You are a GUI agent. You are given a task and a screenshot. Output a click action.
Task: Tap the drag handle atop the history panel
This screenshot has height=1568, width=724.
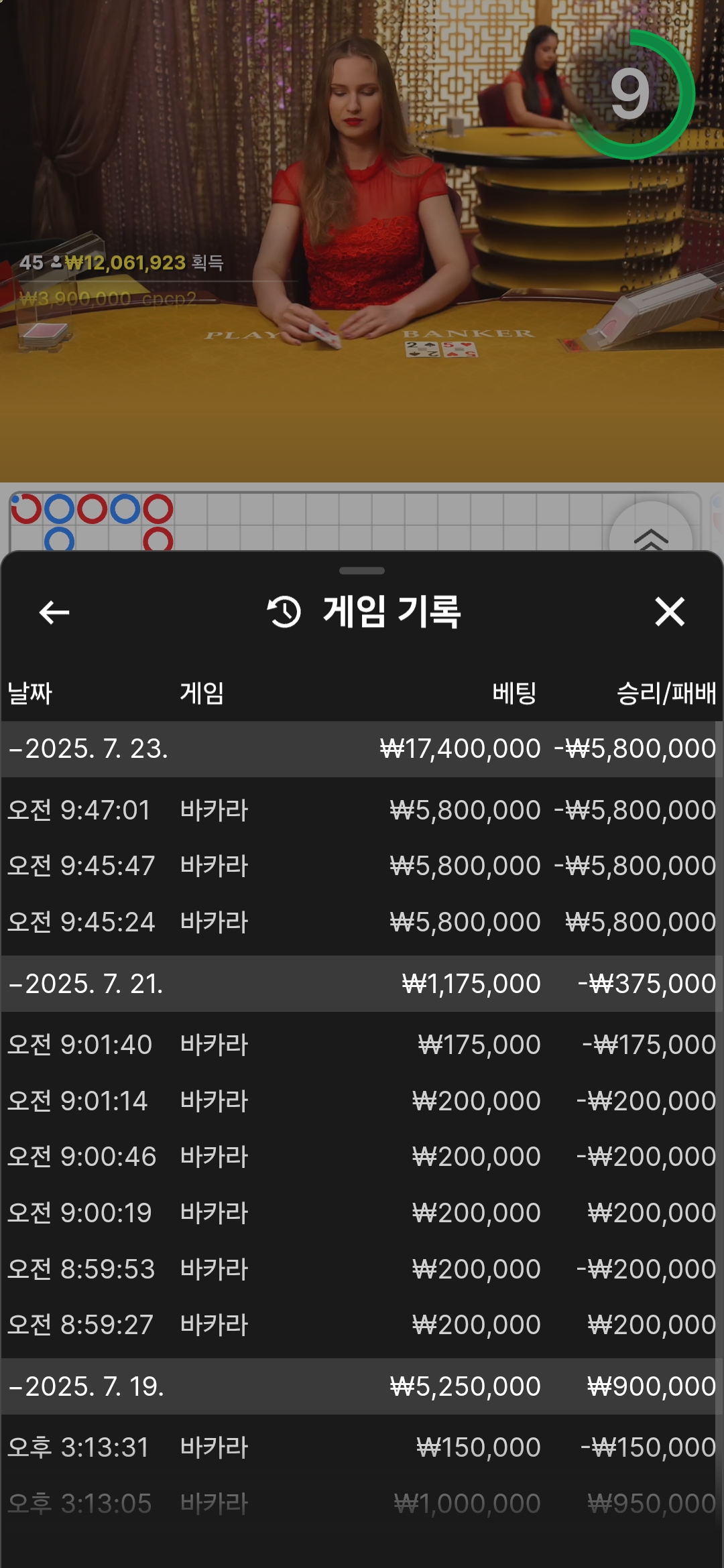coord(362,571)
